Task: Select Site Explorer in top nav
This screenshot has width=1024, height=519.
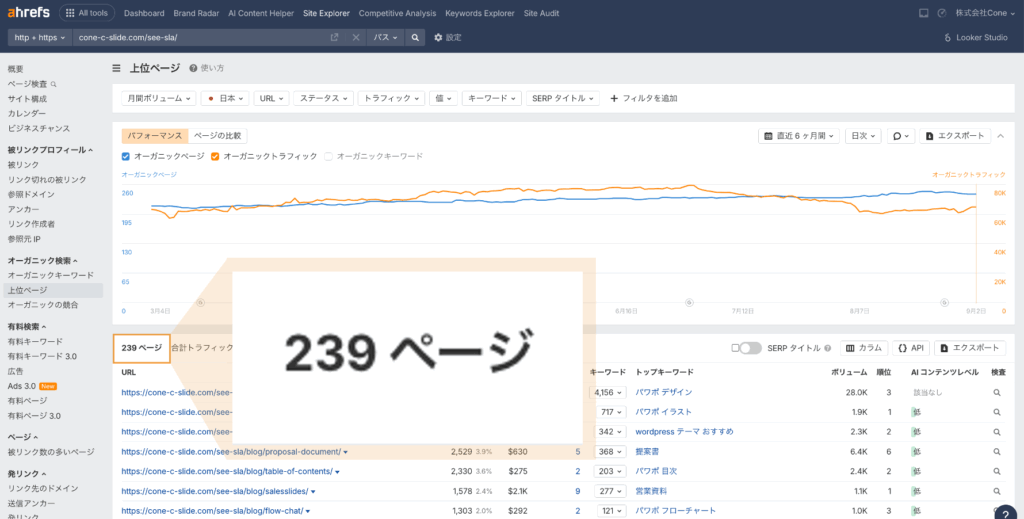Action: tap(326, 13)
